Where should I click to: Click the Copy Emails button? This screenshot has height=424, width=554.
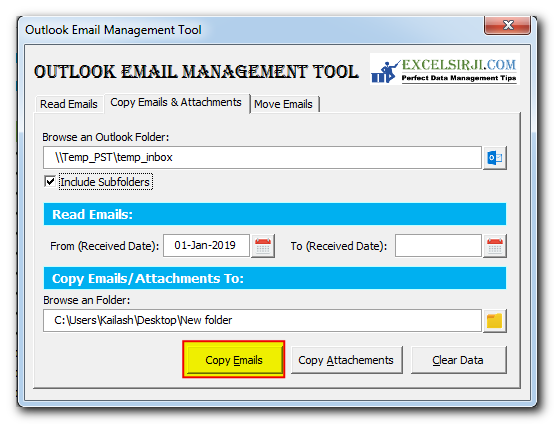234,360
